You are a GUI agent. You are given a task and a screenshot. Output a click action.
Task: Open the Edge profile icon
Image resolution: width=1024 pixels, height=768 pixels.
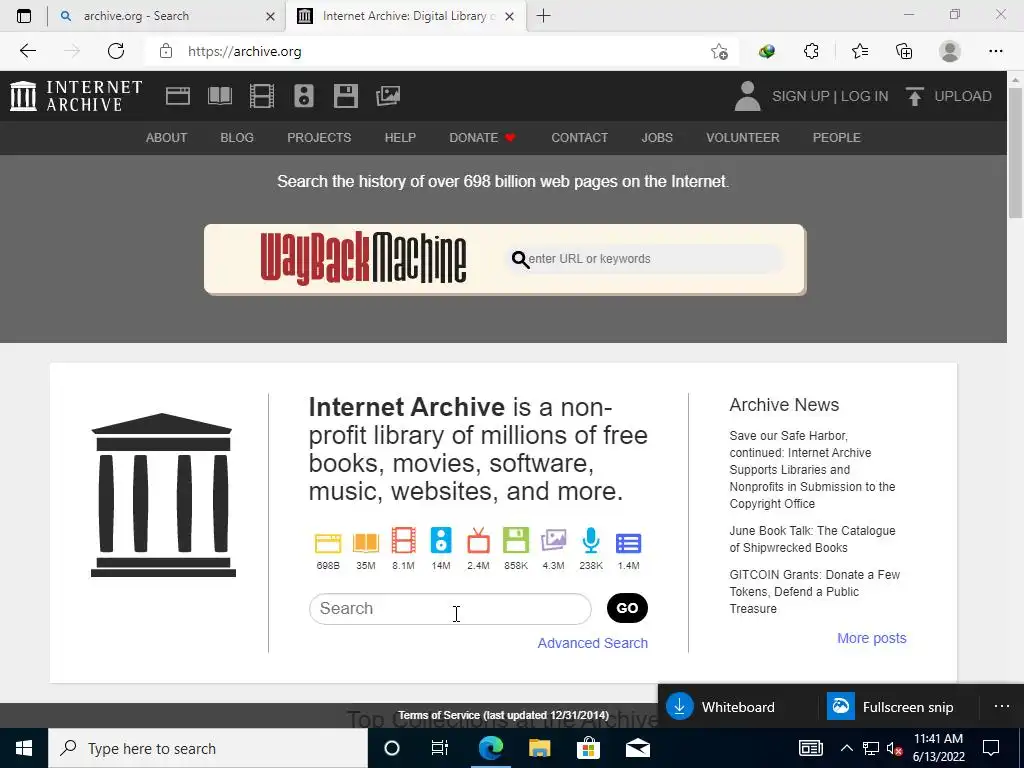click(x=950, y=51)
